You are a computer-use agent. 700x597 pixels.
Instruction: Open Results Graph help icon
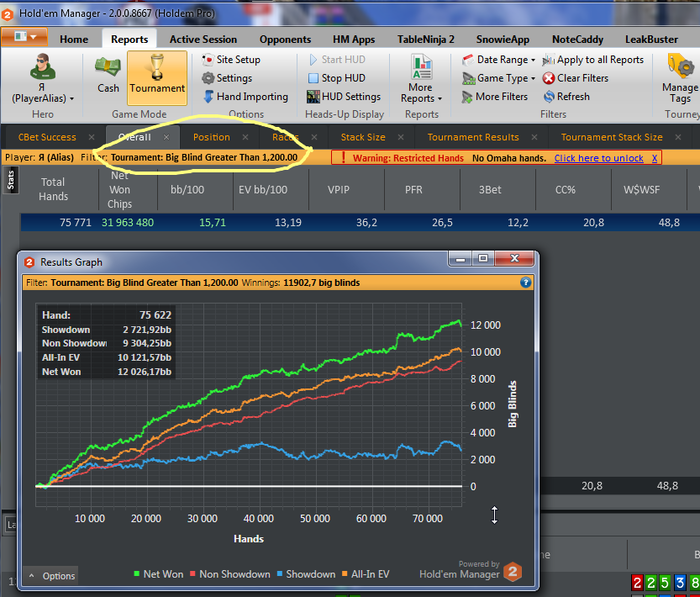525,282
